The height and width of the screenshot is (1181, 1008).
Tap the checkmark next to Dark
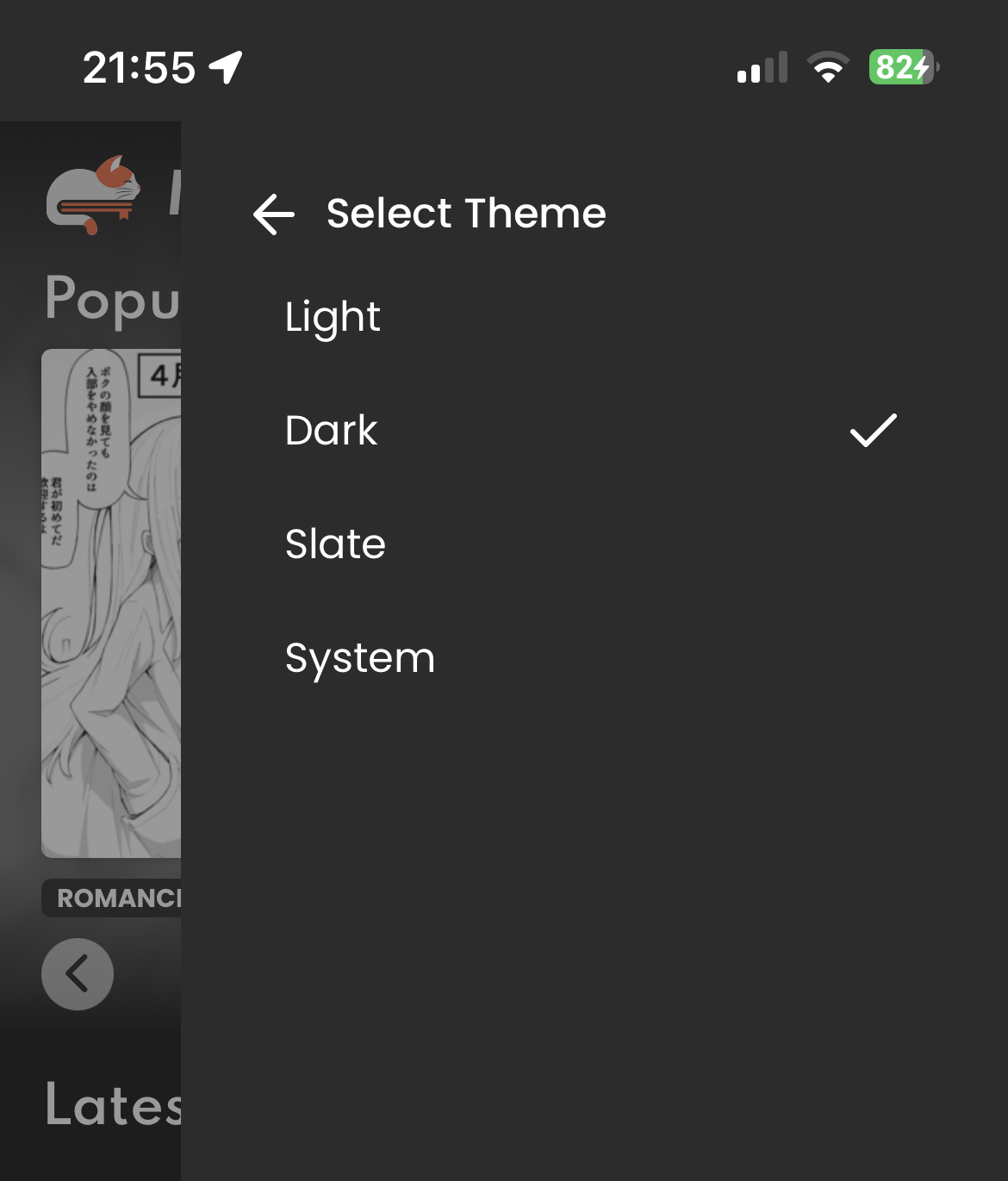click(873, 431)
